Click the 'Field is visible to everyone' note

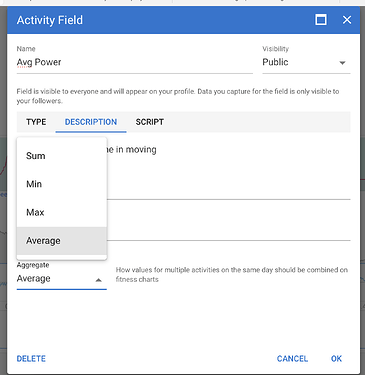tap(178, 96)
